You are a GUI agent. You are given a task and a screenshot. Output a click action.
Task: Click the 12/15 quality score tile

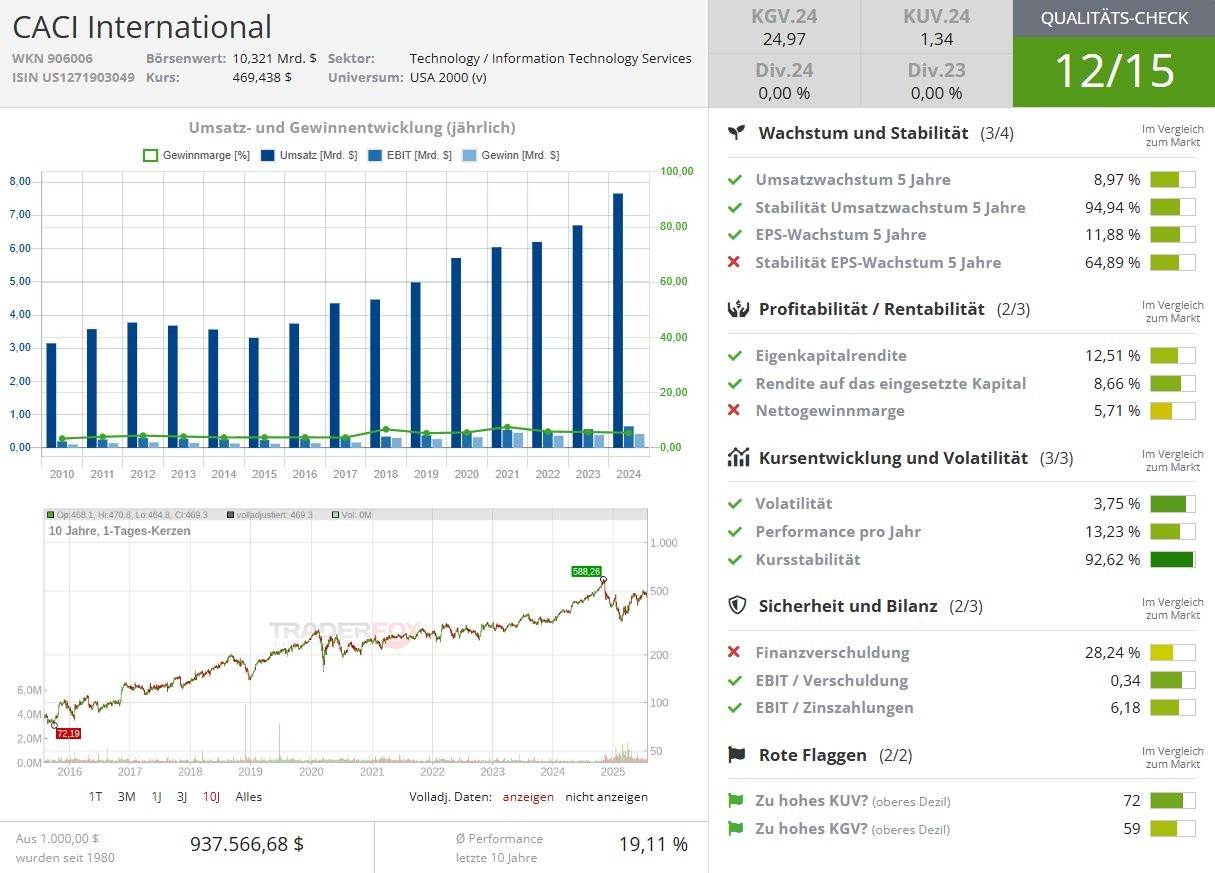point(1114,72)
